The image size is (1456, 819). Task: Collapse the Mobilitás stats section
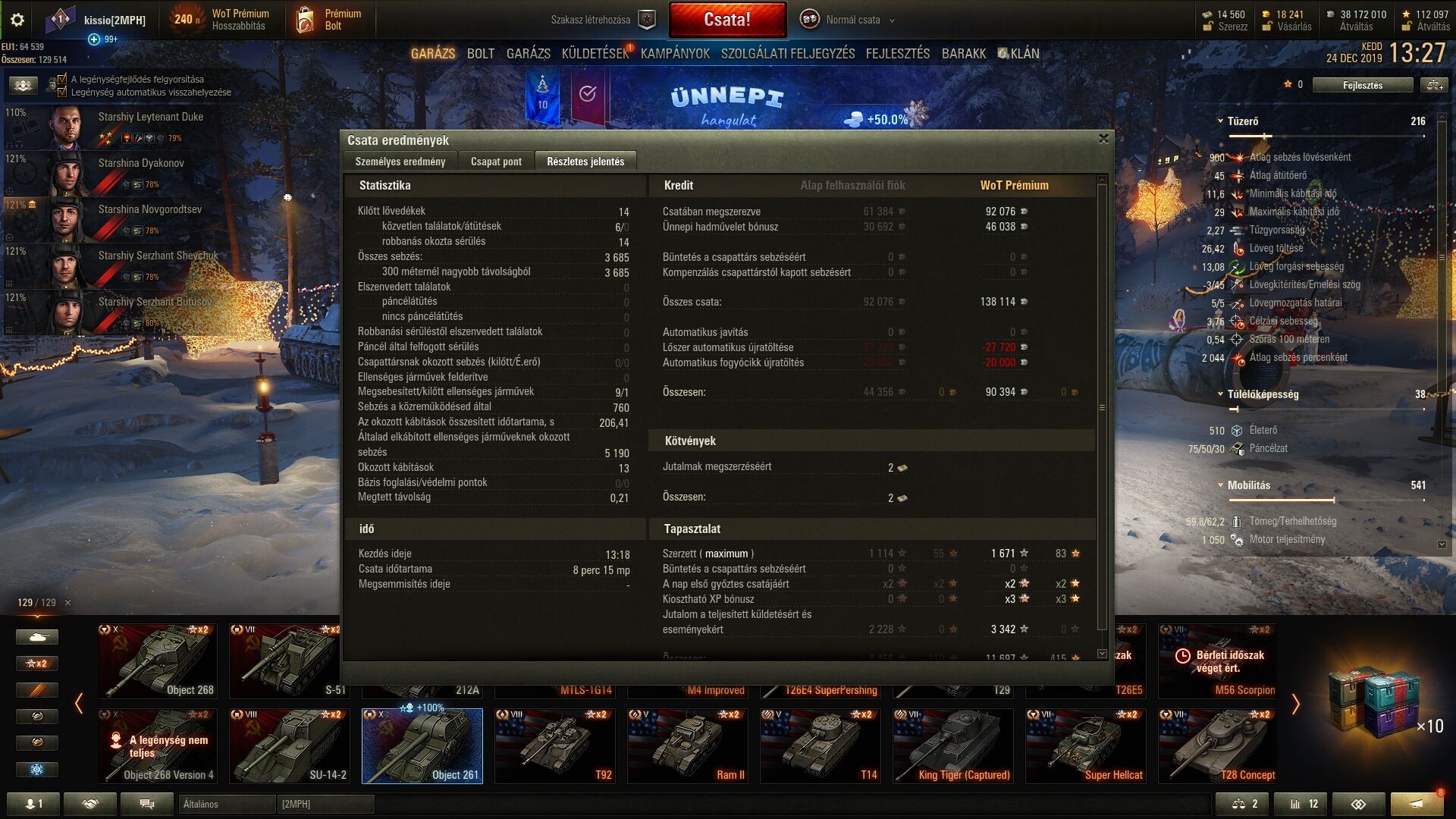[1220, 485]
